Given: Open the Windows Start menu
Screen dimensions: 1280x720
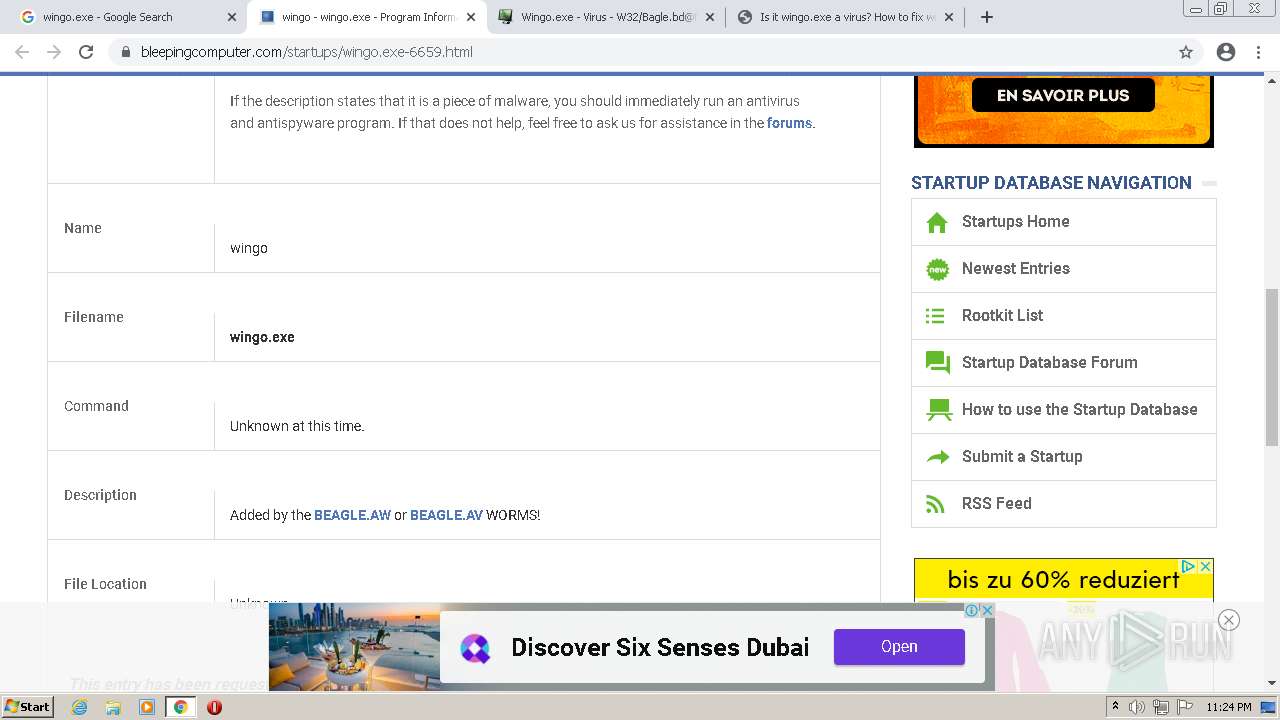Looking at the screenshot, I should [28, 707].
